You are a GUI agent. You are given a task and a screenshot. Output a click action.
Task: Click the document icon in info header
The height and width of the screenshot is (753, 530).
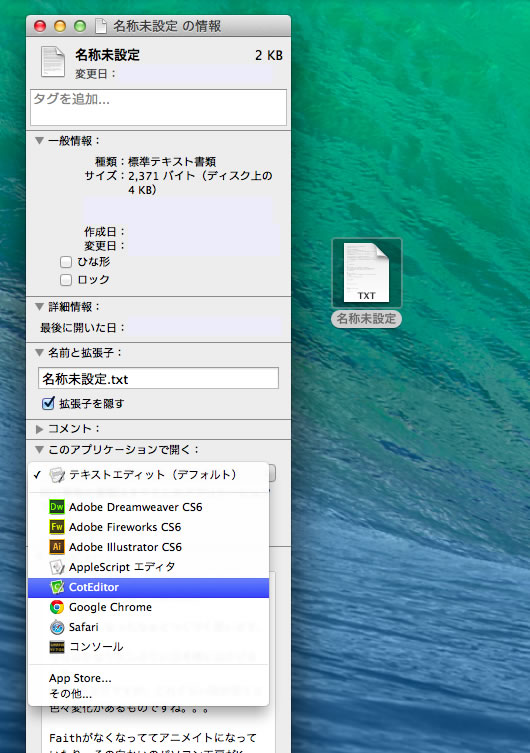(x=52, y=61)
